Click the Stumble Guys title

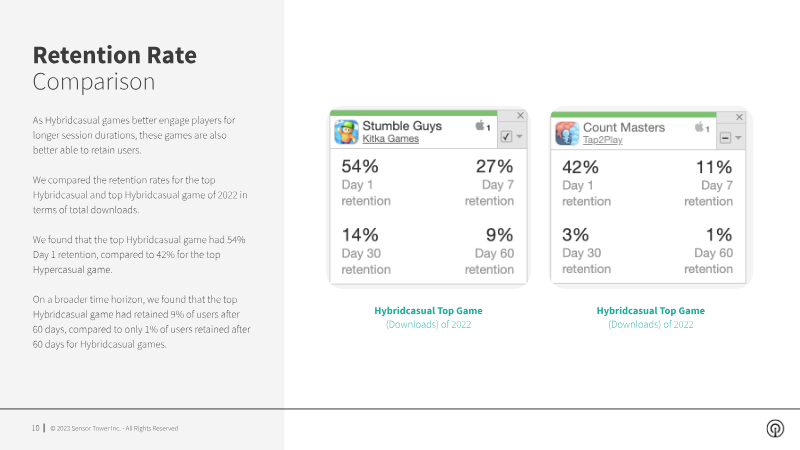pos(402,126)
